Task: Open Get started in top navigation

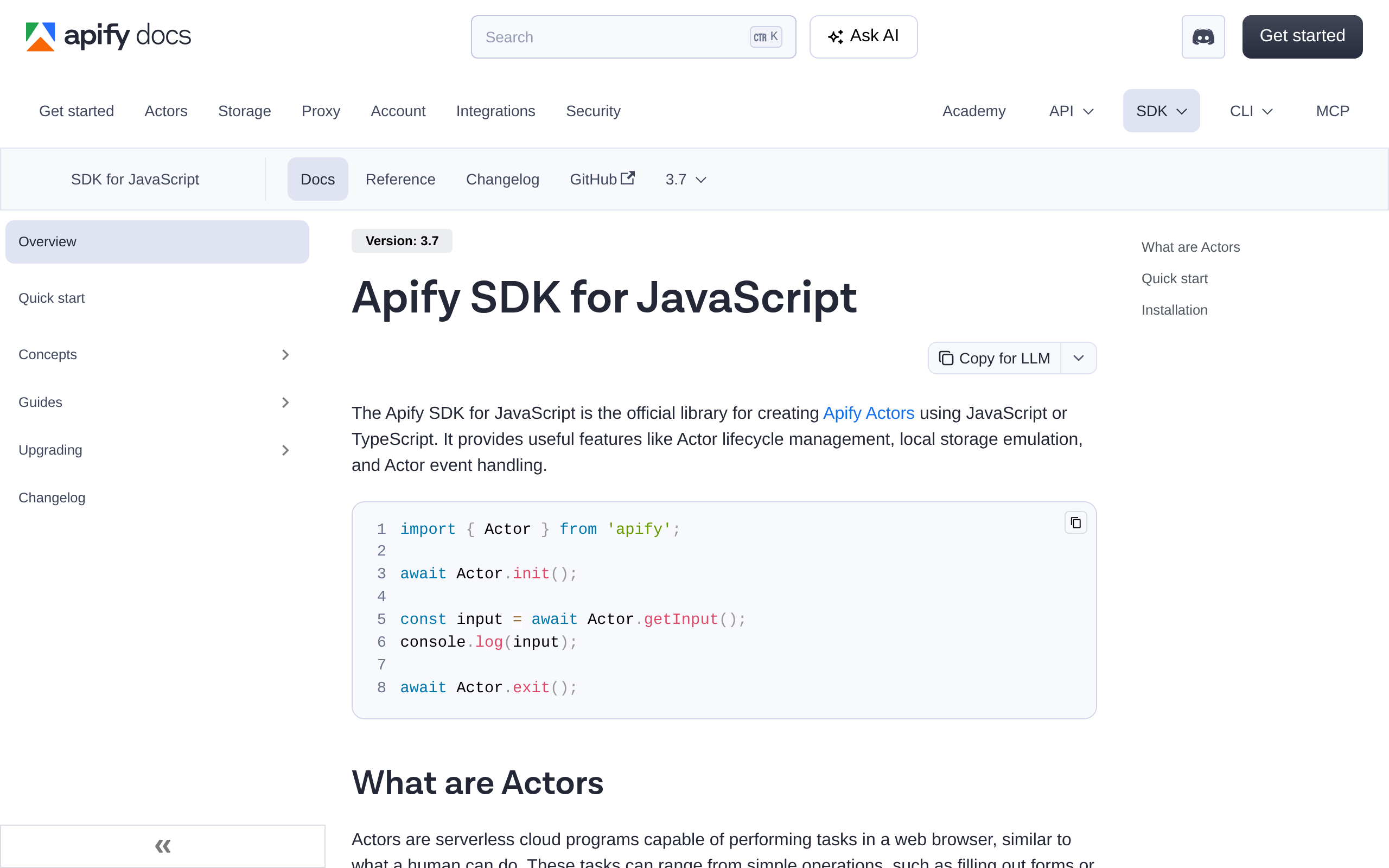Action: coord(77,111)
